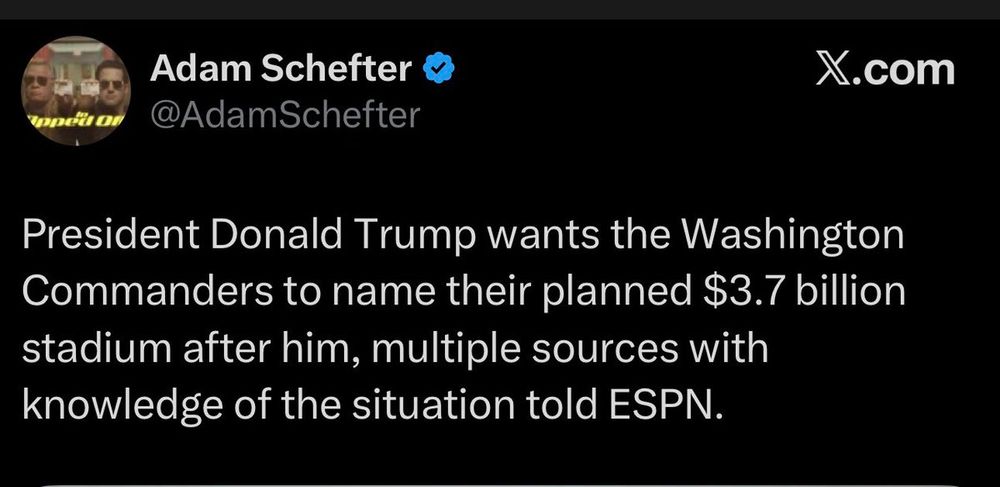Viewport: 1000px width, 487px height.
Task: Click the $3.7 billion figure
Action: pos(804,292)
